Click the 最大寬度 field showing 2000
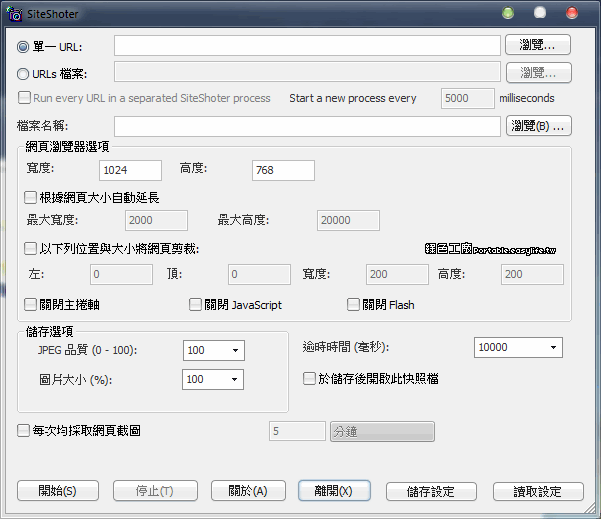 [156, 220]
